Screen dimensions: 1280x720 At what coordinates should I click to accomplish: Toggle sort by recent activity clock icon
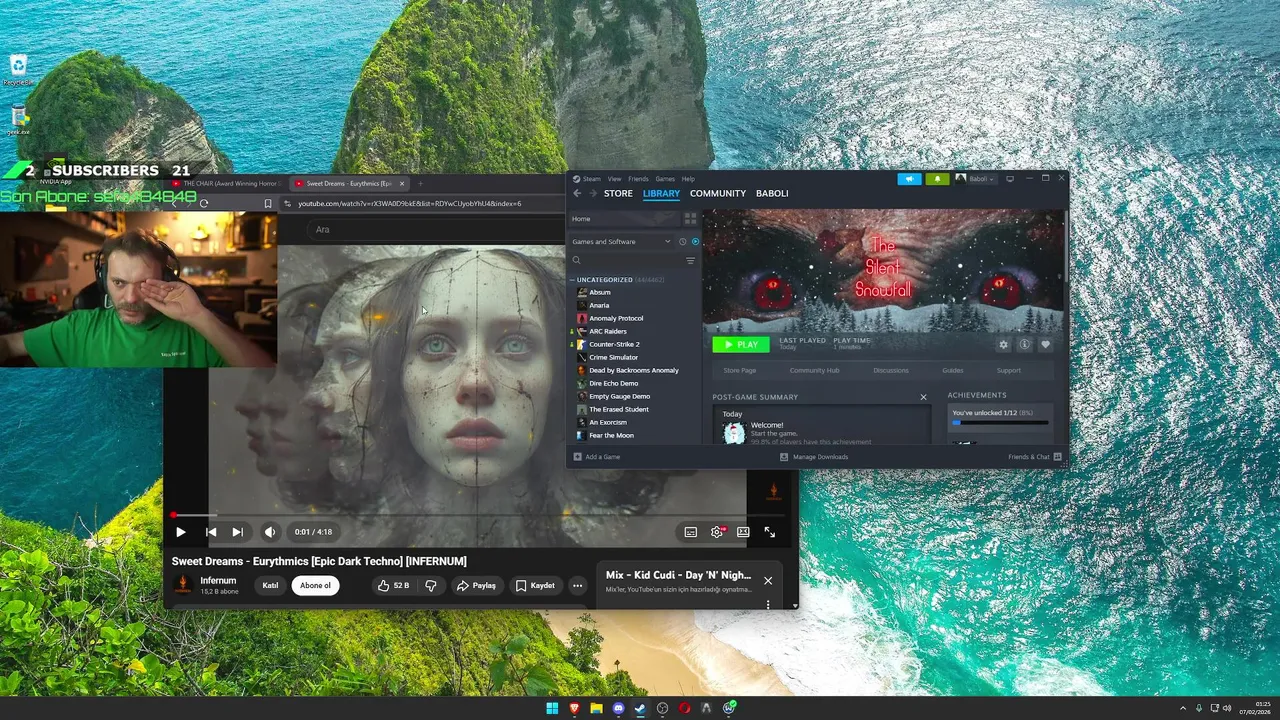pos(683,241)
